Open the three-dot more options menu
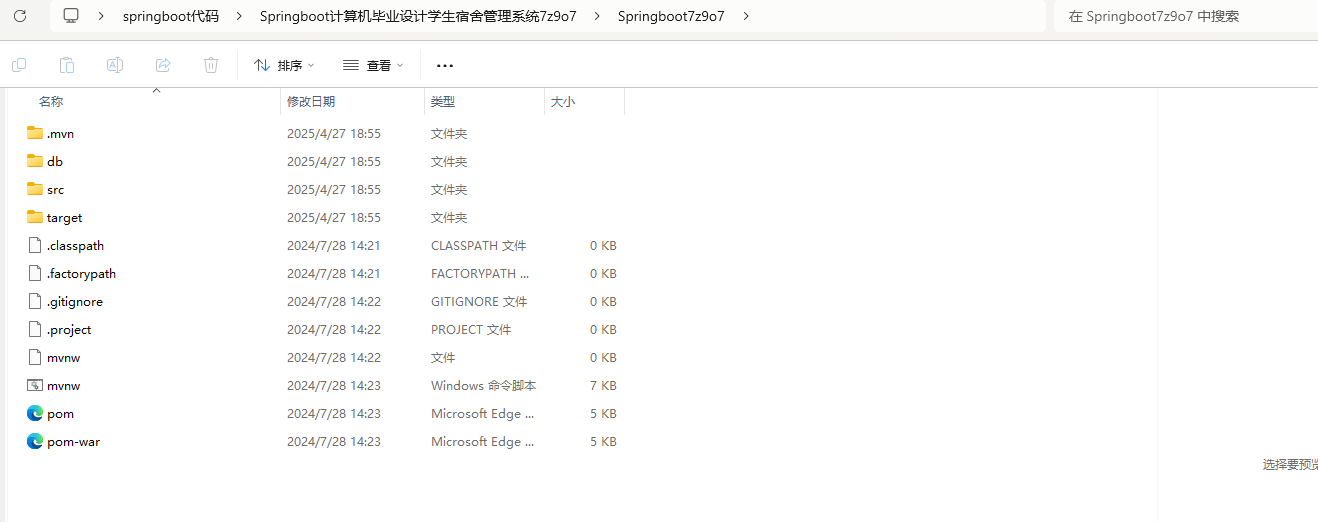The width and height of the screenshot is (1318, 522). tap(445, 65)
